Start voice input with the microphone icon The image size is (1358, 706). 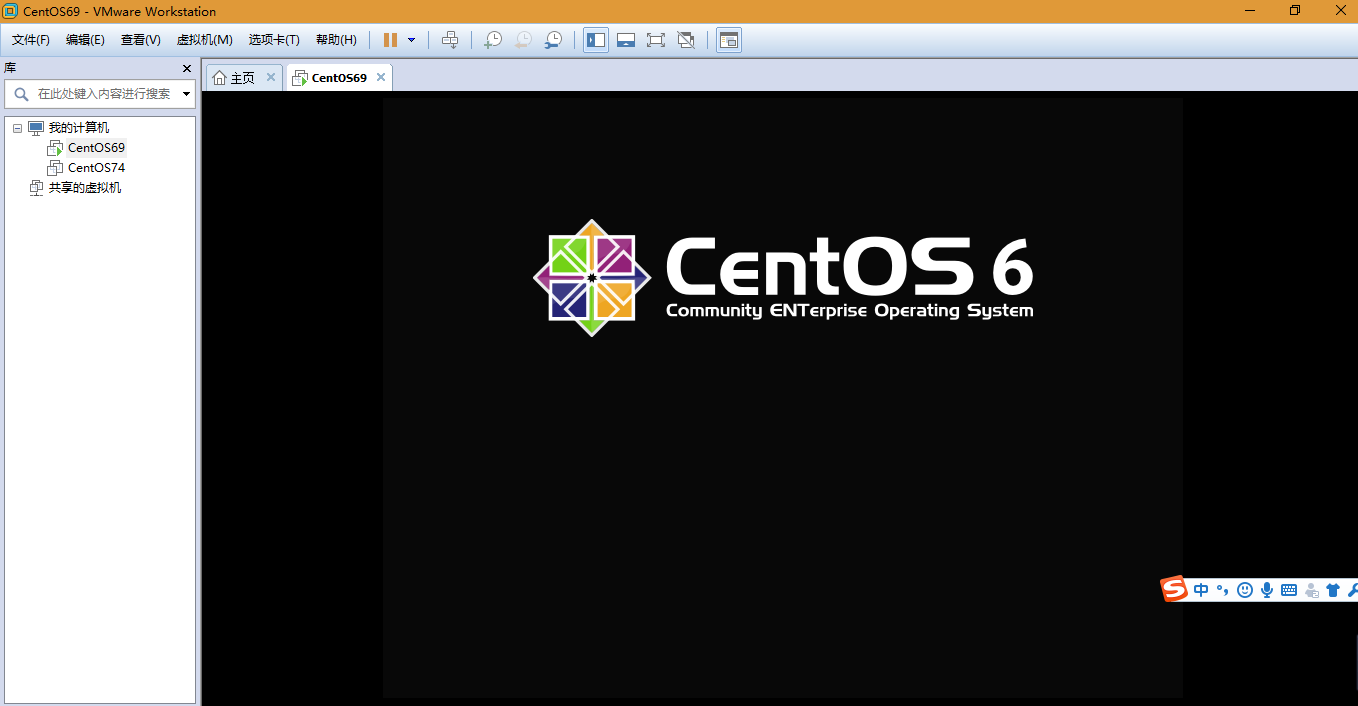click(x=1267, y=590)
